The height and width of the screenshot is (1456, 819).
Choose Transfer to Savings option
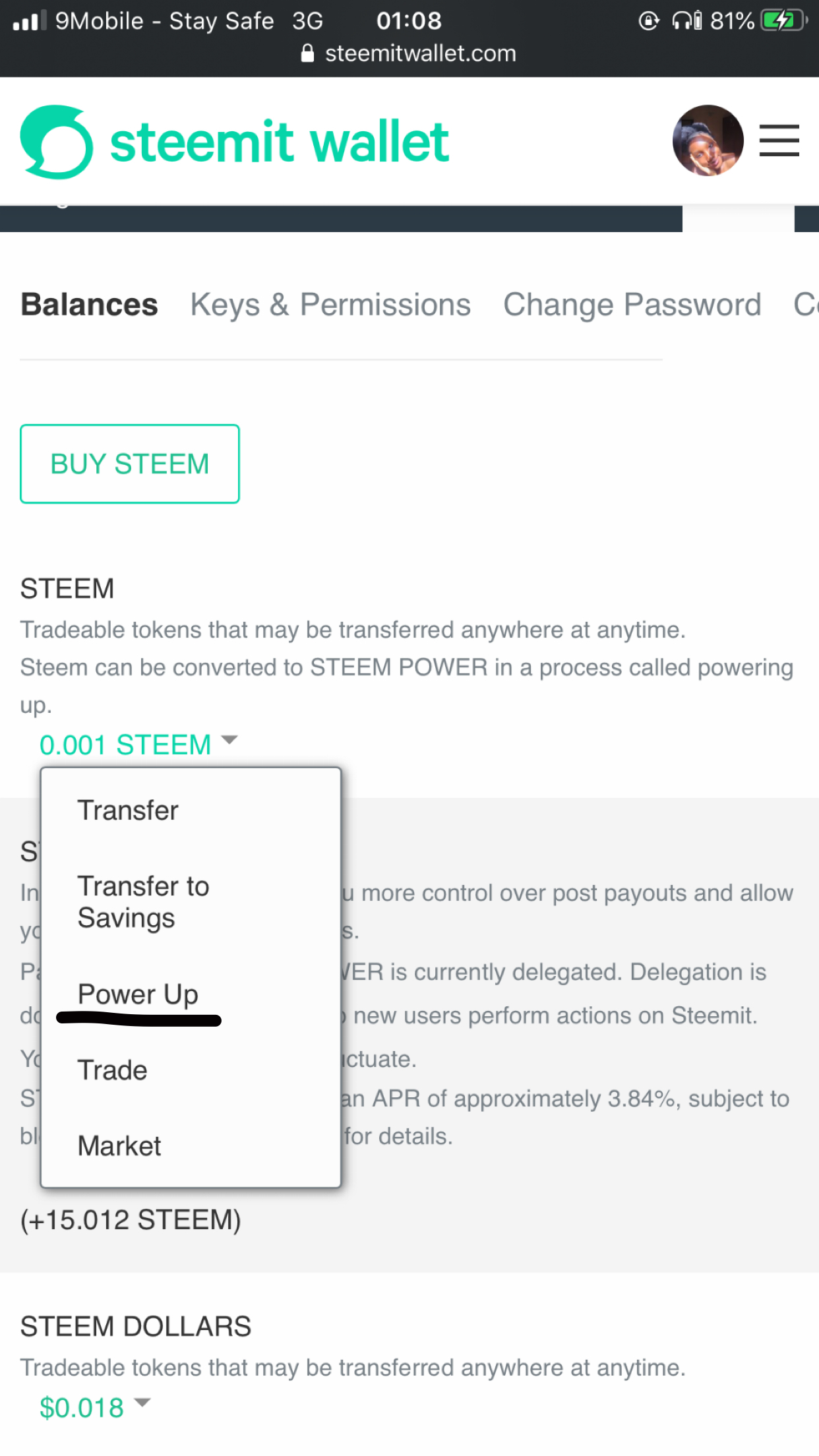click(143, 902)
